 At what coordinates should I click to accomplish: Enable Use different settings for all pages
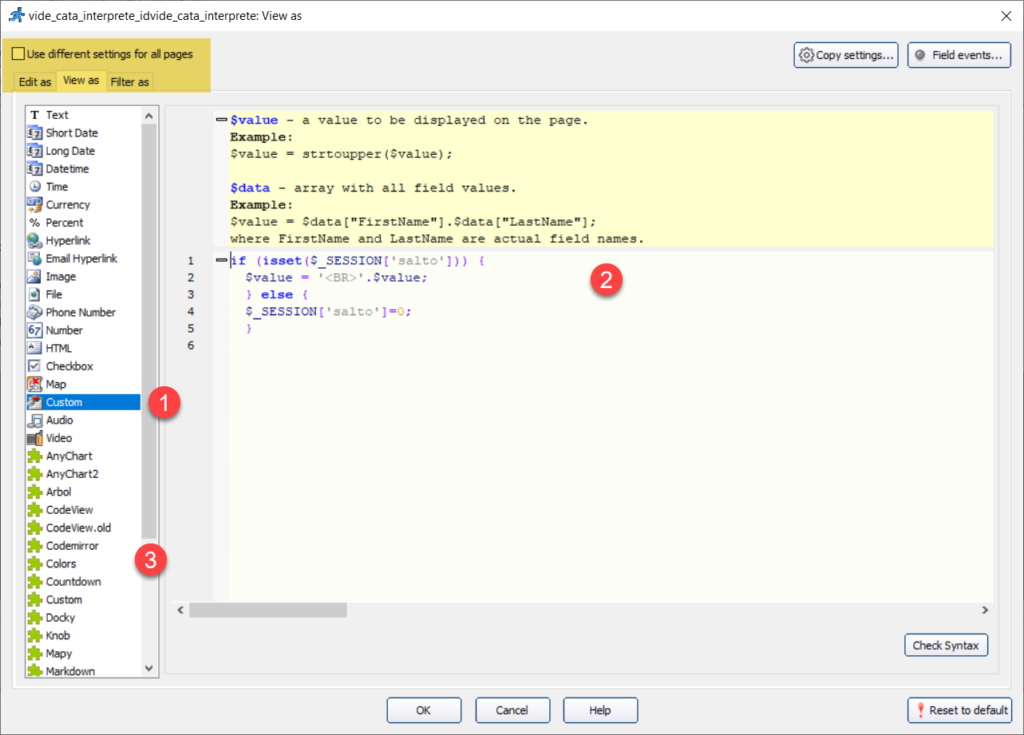click(x=19, y=54)
